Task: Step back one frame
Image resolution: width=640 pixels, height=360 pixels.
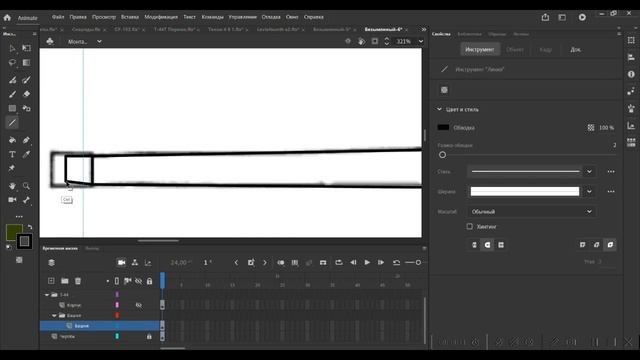Action: [353, 262]
